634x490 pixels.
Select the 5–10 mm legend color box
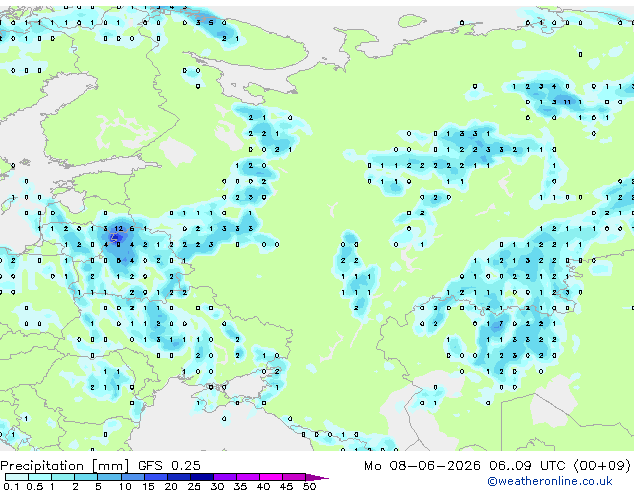click(109, 477)
